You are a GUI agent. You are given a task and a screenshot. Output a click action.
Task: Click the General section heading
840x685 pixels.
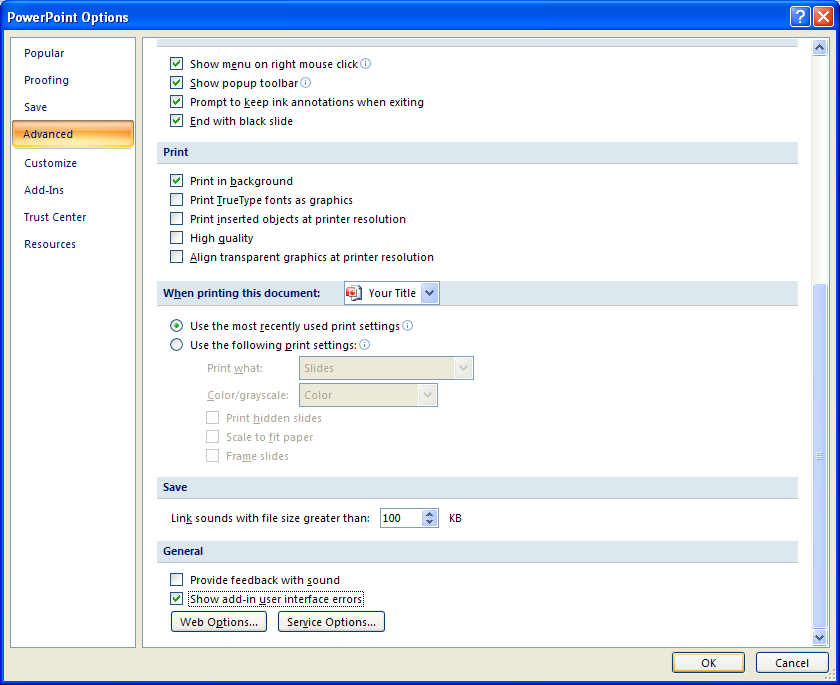point(183,551)
